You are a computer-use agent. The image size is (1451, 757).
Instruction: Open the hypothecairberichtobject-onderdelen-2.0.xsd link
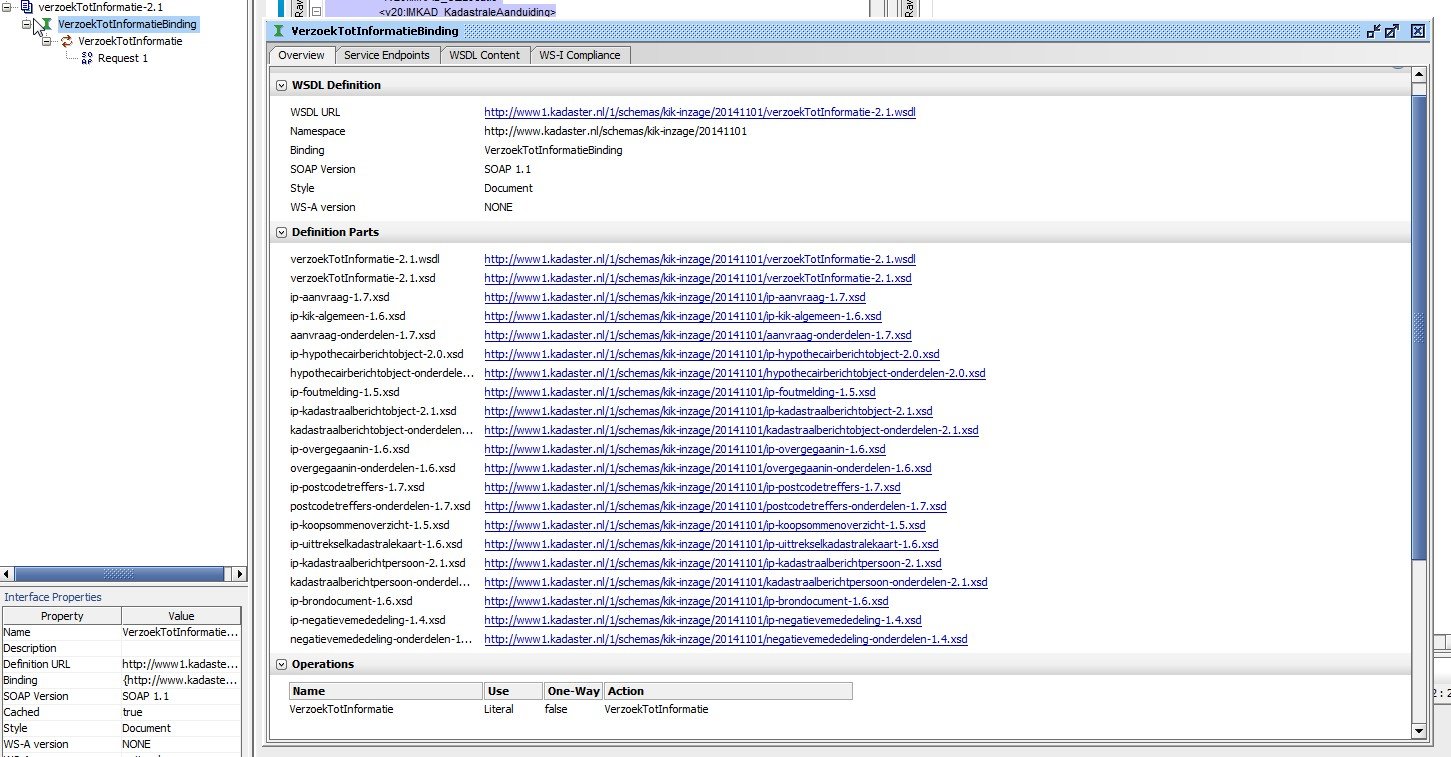(x=735, y=373)
